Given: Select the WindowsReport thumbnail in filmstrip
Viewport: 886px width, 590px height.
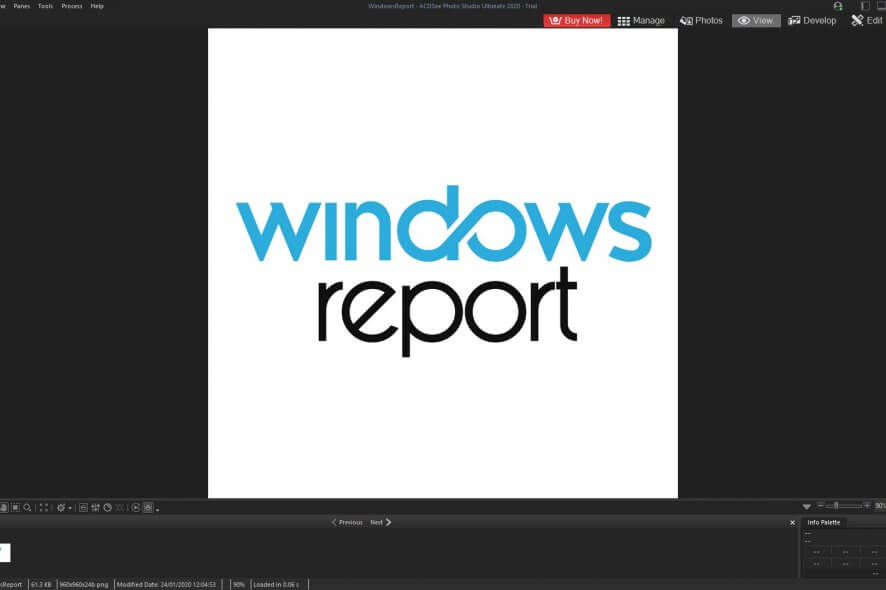Looking at the screenshot, I should click(5, 553).
